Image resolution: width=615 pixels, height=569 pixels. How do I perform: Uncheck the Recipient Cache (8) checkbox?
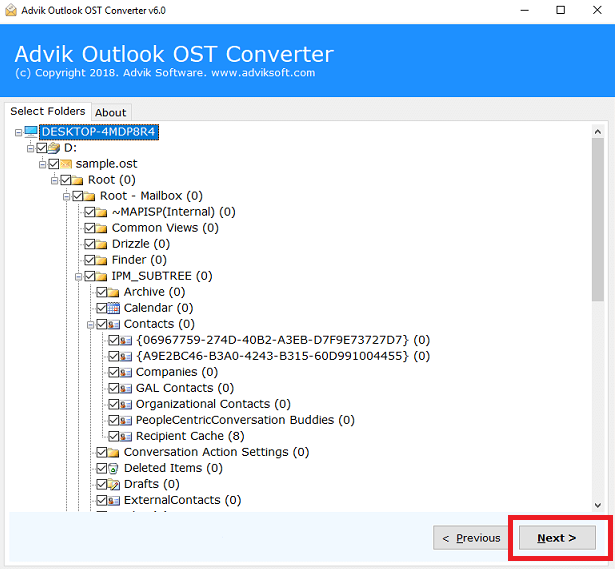pos(114,436)
